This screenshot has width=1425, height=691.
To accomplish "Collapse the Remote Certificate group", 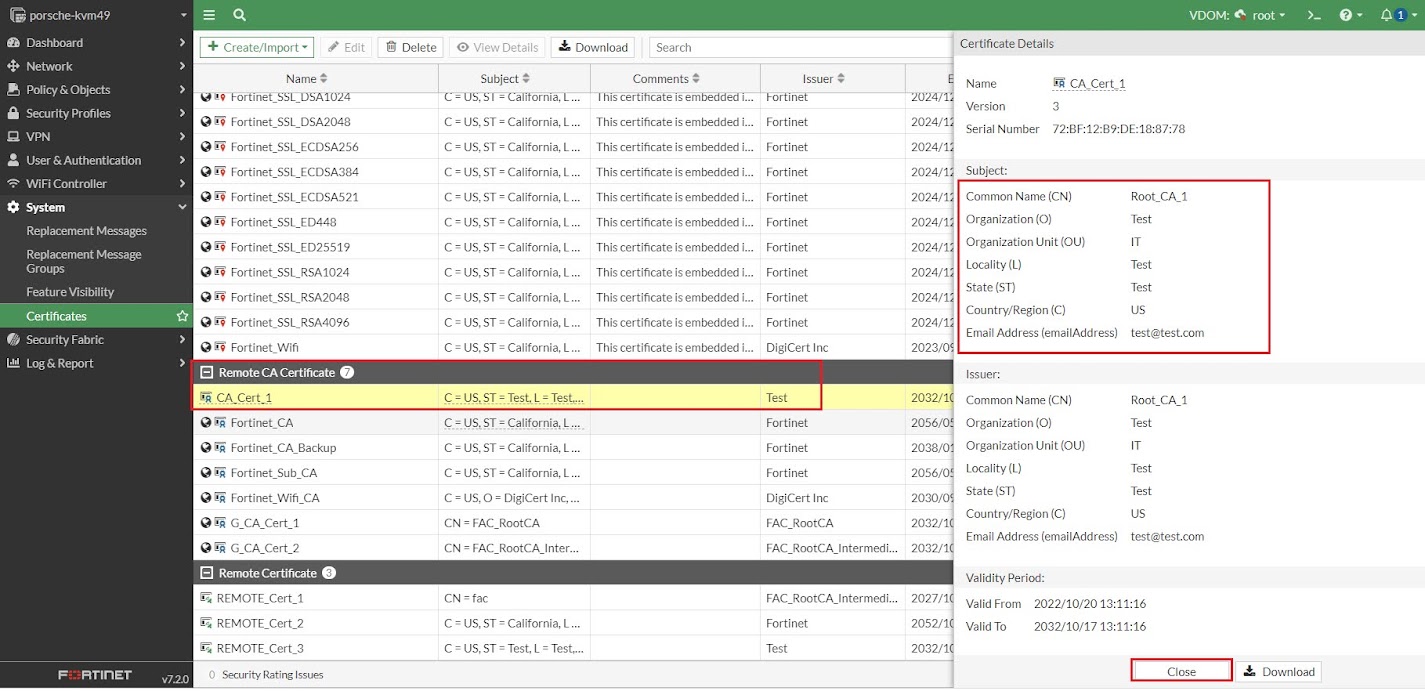I will click(207, 573).
